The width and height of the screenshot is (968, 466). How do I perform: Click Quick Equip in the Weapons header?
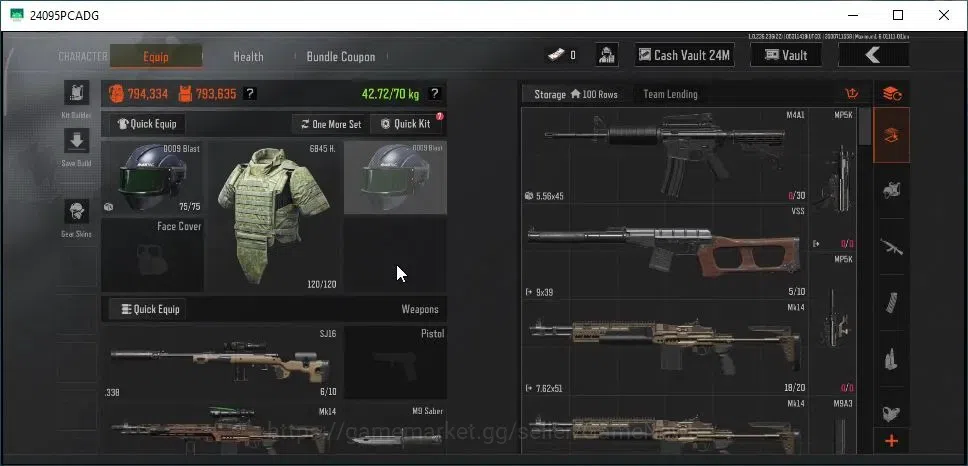click(148, 309)
